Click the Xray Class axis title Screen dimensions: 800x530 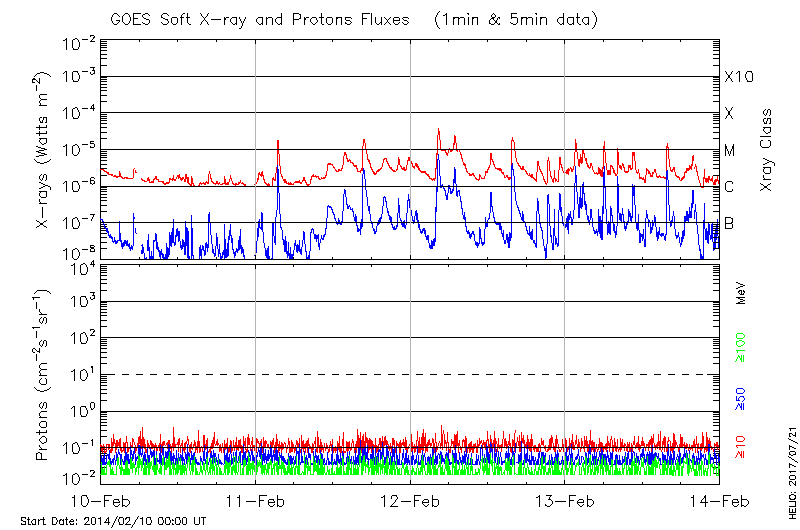(767, 150)
